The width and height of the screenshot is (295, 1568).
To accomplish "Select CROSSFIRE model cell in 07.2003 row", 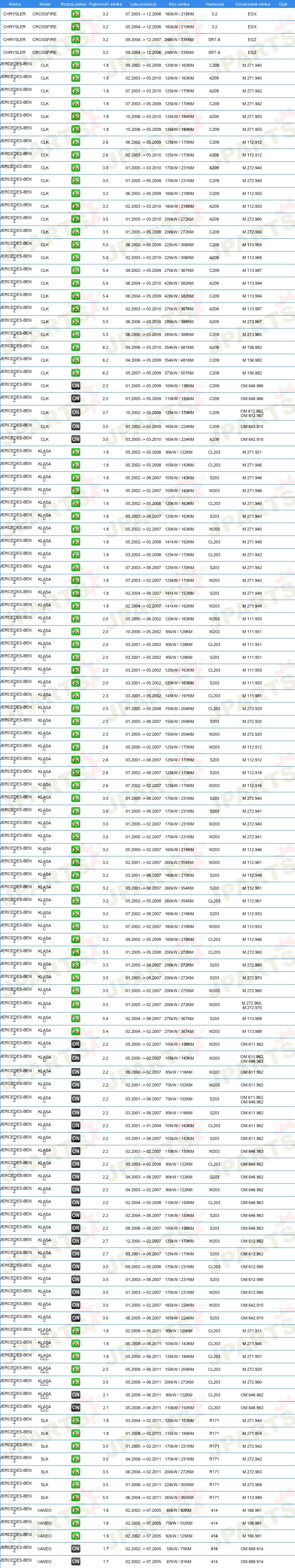I will point(45,14).
